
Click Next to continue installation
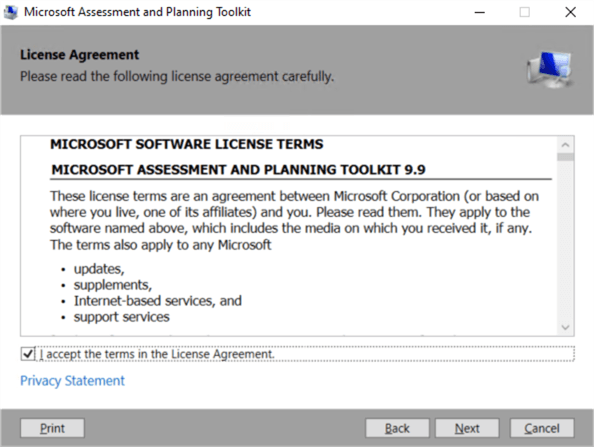(467, 428)
